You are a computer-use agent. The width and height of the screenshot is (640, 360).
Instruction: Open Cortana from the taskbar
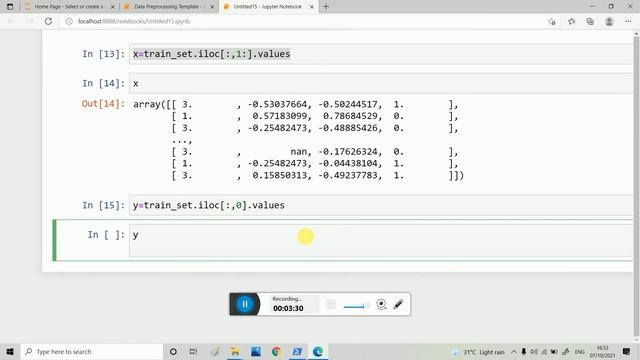(x=173, y=351)
